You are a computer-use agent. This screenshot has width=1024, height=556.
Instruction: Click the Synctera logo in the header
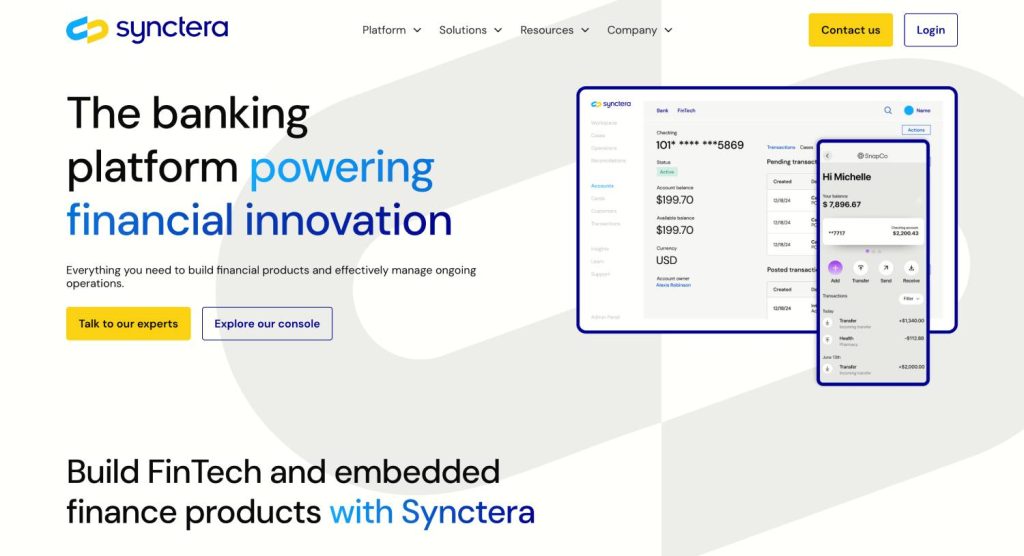click(x=147, y=29)
